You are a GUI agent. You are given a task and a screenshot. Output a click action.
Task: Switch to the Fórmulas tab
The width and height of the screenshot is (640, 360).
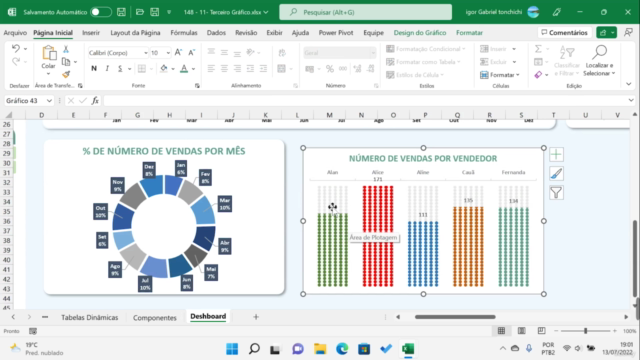(x=184, y=33)
